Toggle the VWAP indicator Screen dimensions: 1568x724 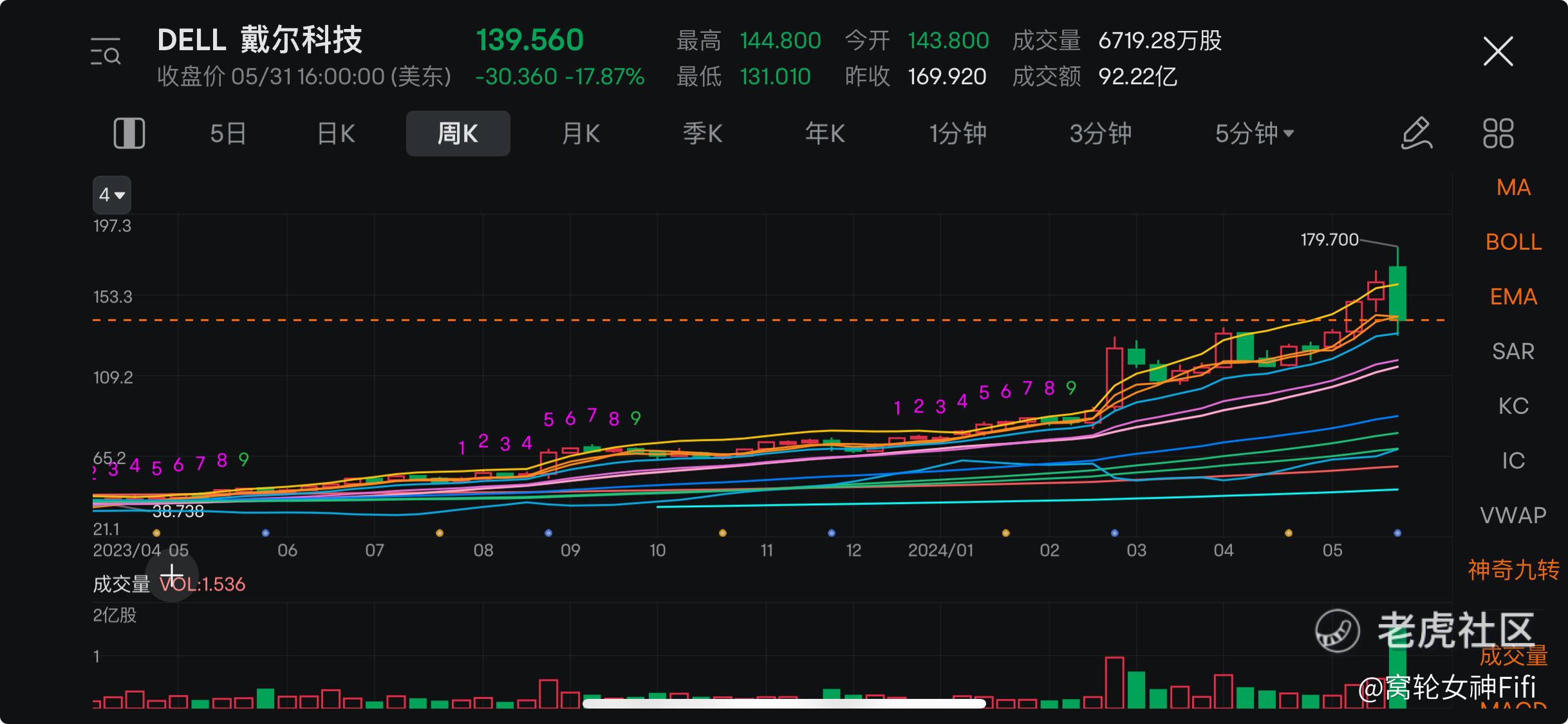pos(1513,515)
